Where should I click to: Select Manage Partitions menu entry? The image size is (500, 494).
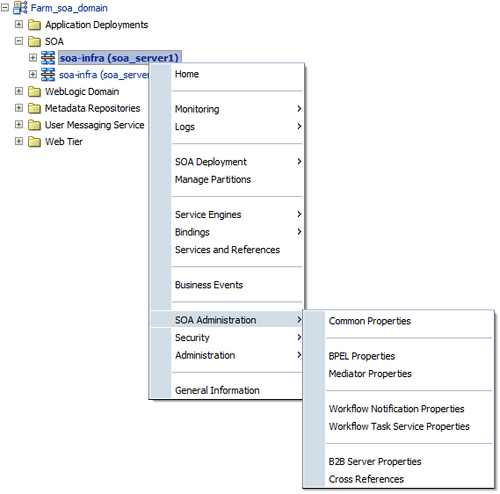213,179
